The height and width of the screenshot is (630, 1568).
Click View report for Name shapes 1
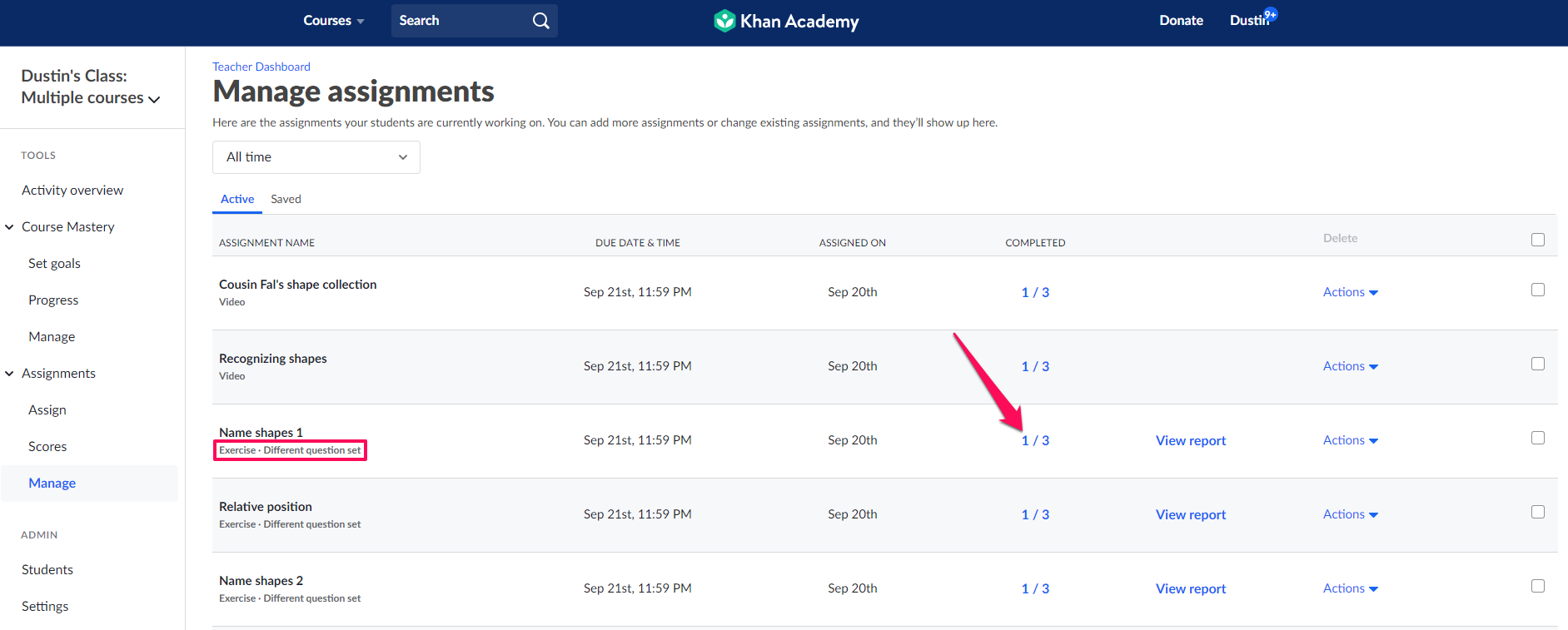[x=1191, y=441]
